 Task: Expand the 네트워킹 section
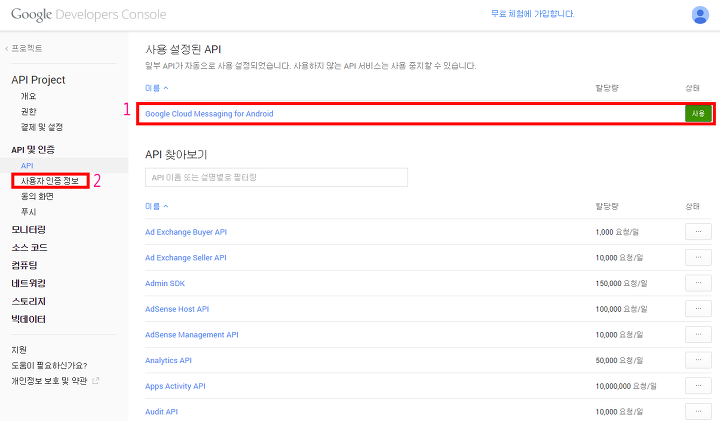pos(28,283)
